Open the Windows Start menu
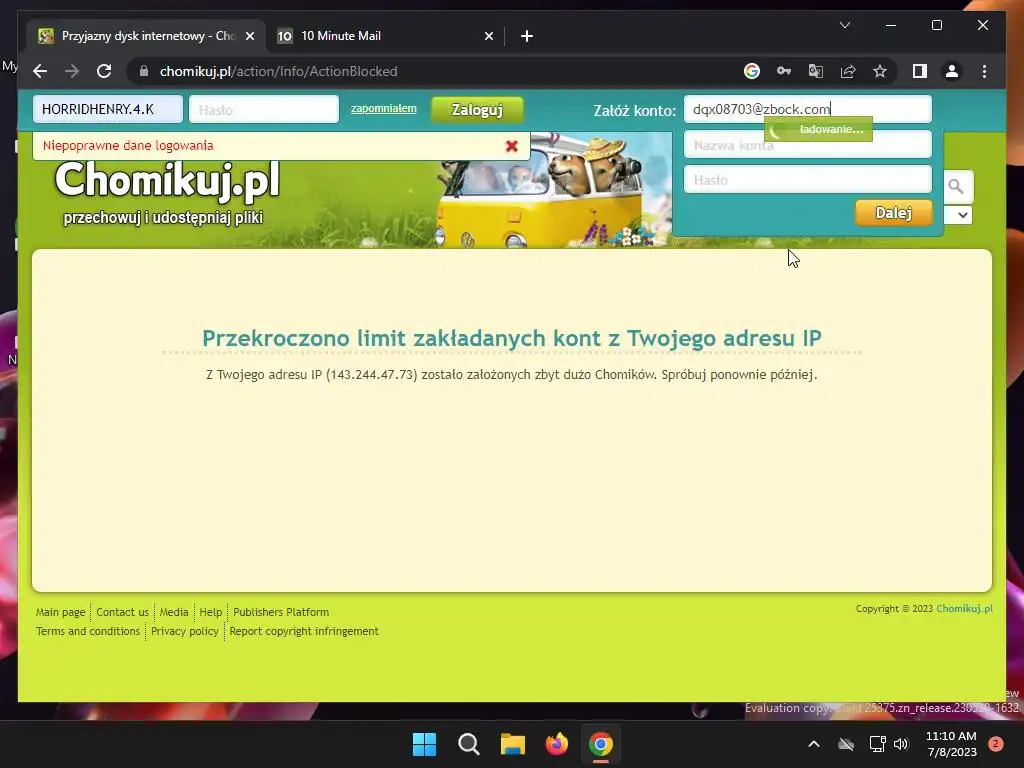This screenshot has height=768, width=1024. 424,744
